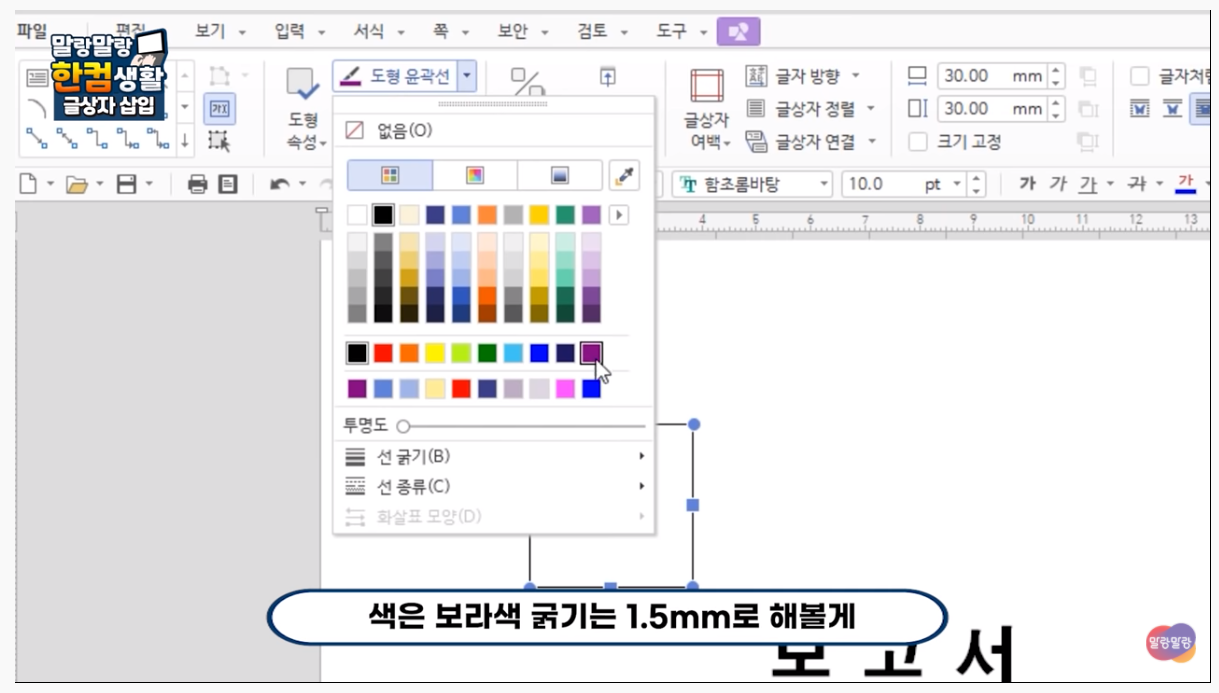Toggle the 글자처럼 취급 checkbox
This screenshot has height=693, width=1219.
point(1139,76)
